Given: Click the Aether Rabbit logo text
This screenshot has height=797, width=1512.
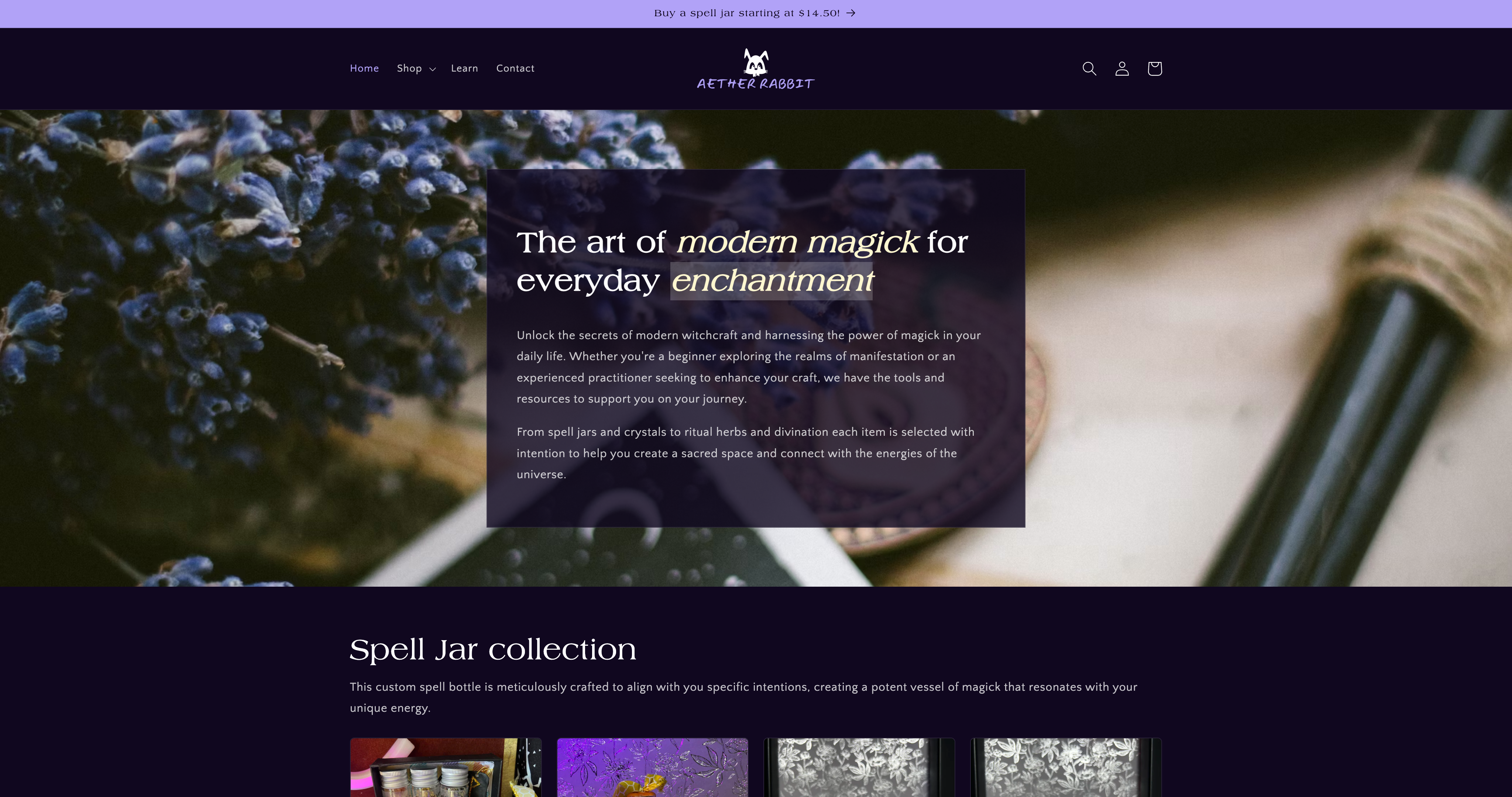Looking at the screenshot, I should click(x=756, y=84).
